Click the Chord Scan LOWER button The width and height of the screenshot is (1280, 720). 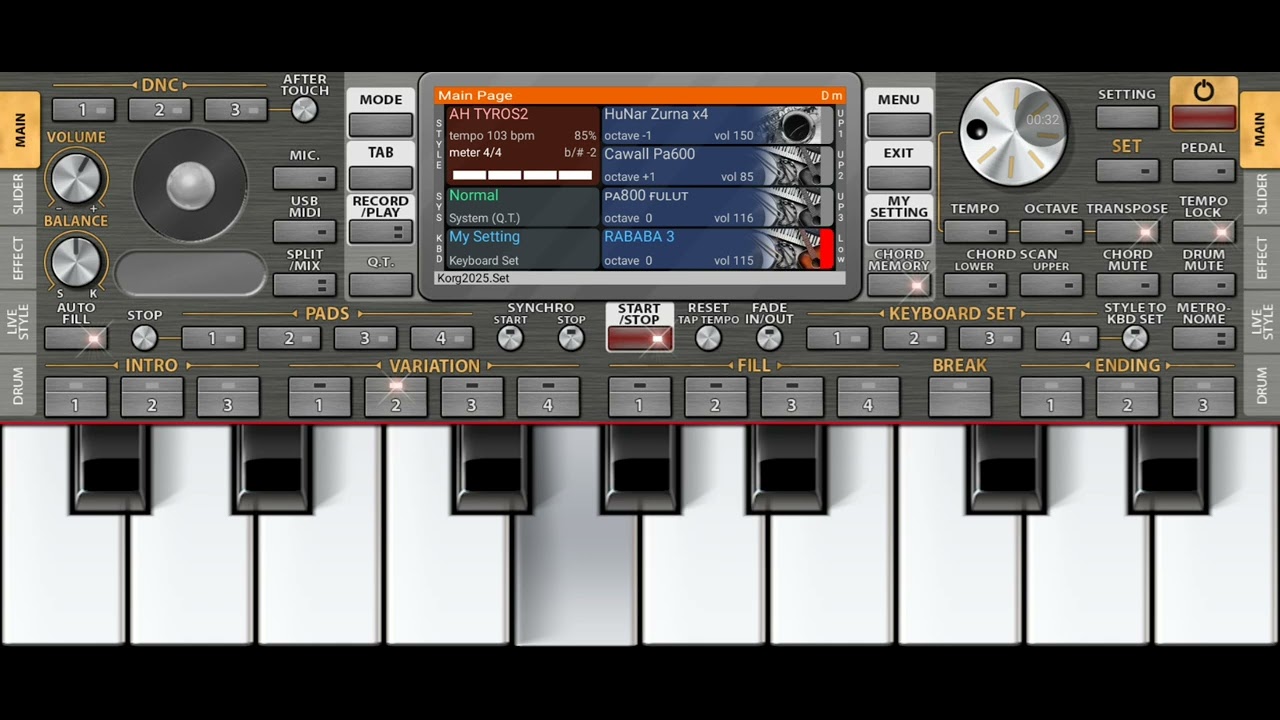(975, 284)
